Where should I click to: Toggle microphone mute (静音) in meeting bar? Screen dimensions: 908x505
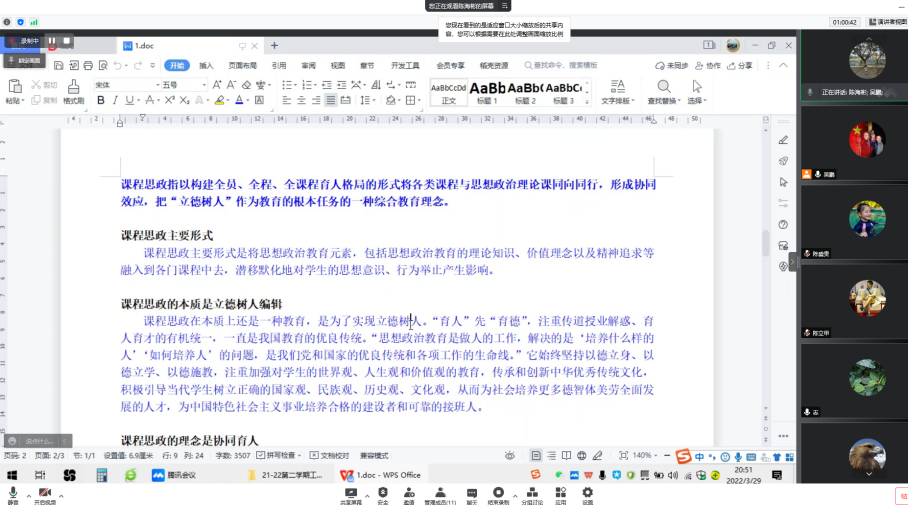point(13,494)
